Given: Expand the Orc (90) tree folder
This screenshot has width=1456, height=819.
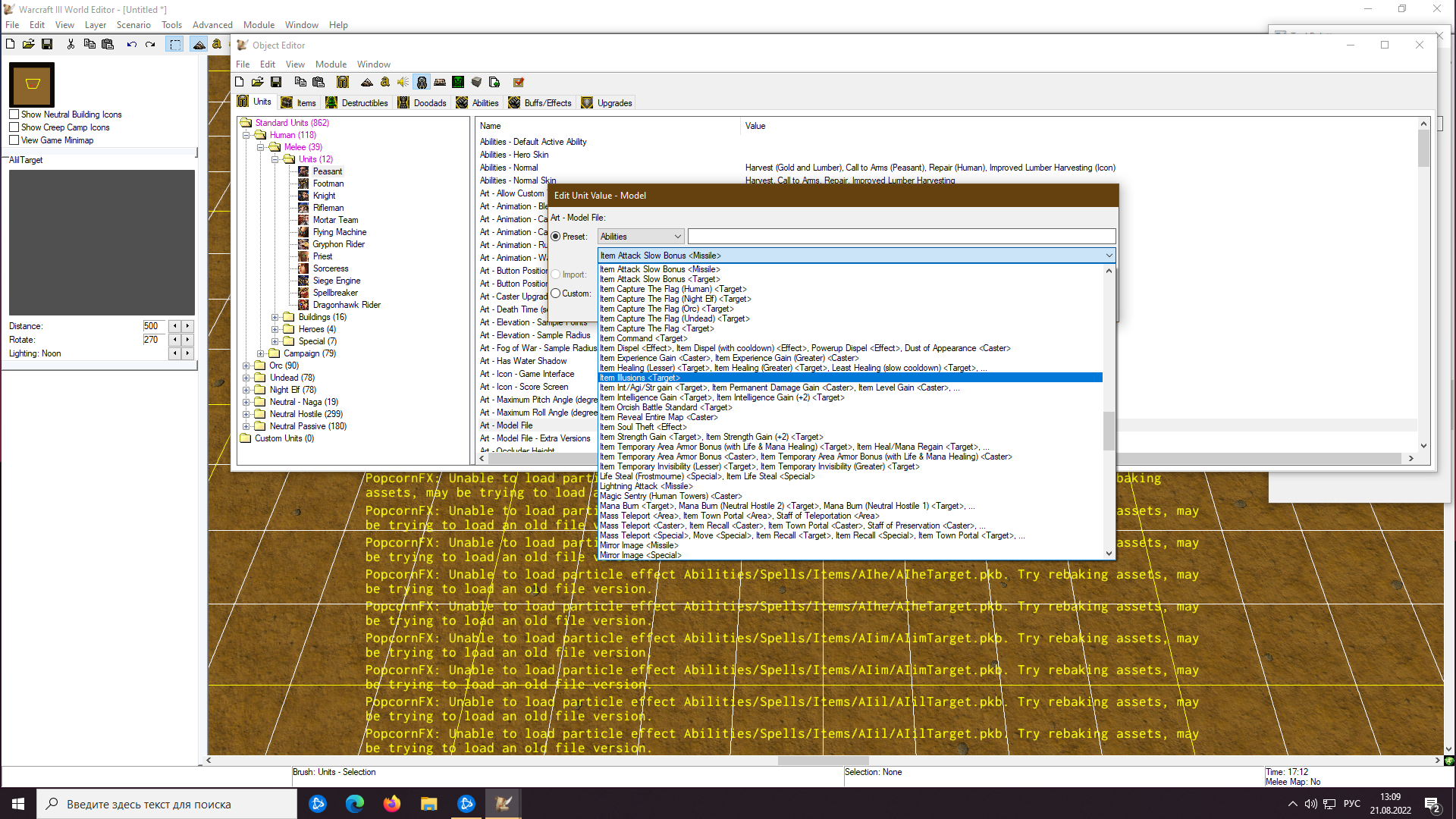Looking at the screenshot, I should pyautogui.click(x=246, y=366).
